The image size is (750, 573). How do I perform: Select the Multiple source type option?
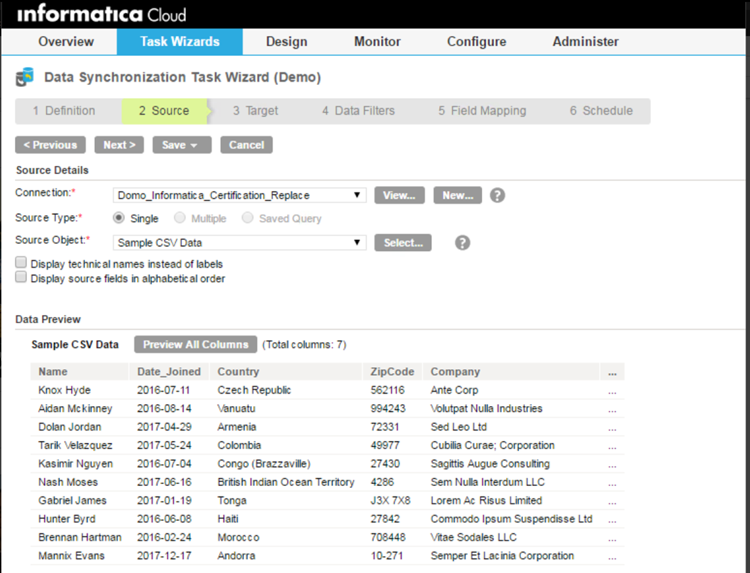180,218
